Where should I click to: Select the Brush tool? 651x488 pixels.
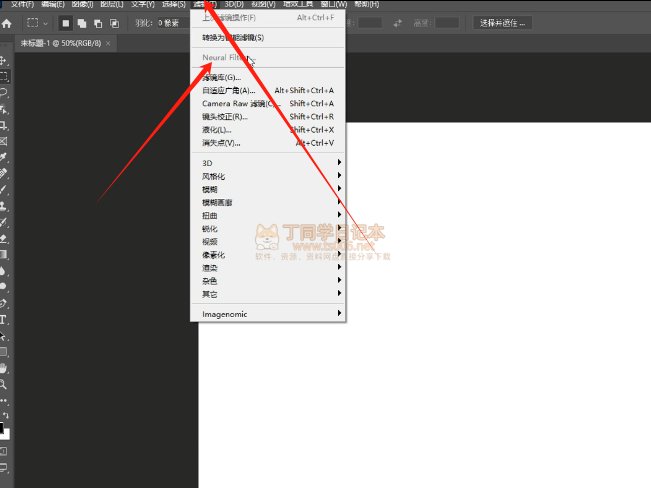[x=4, y=190]
